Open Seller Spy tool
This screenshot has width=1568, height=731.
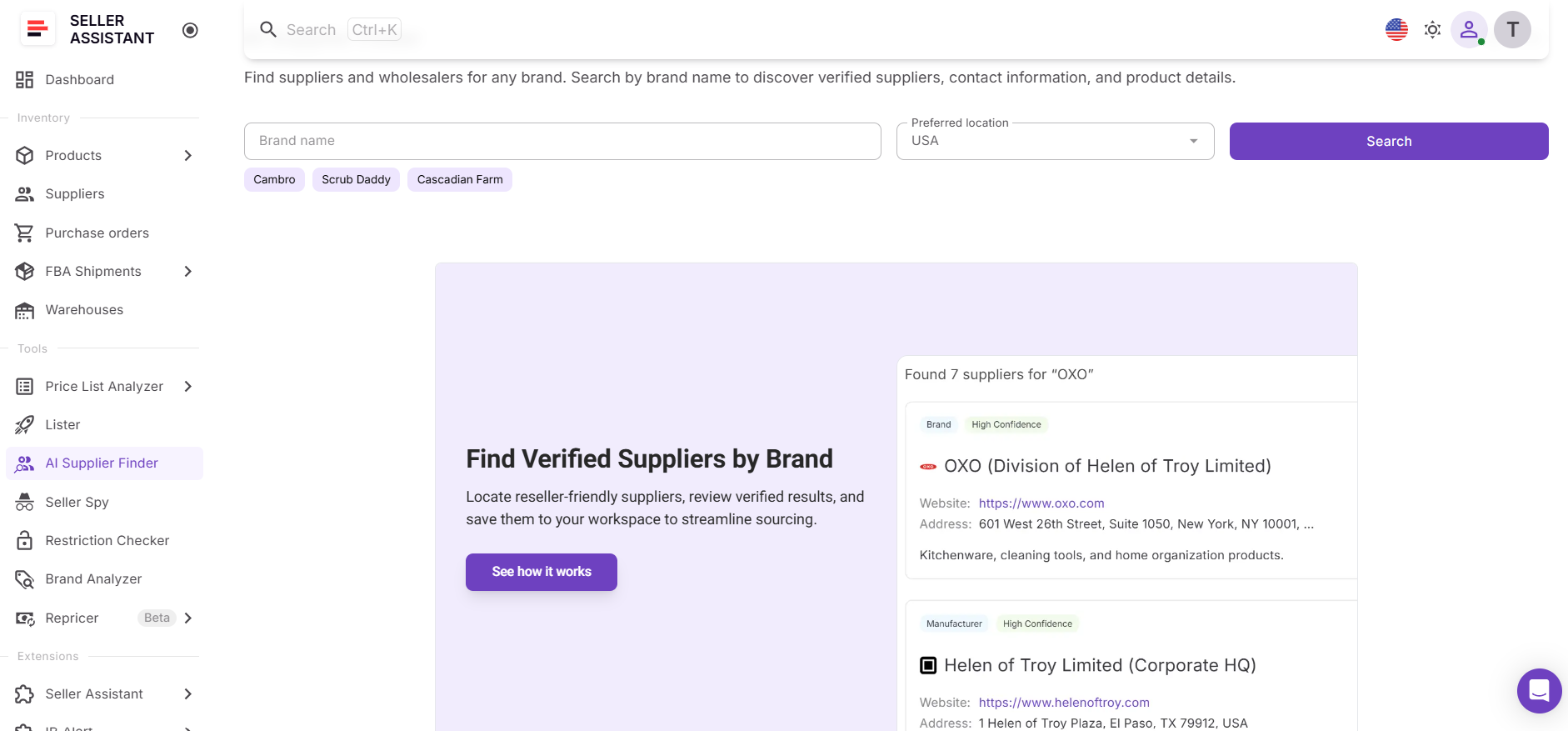point(104,502)
